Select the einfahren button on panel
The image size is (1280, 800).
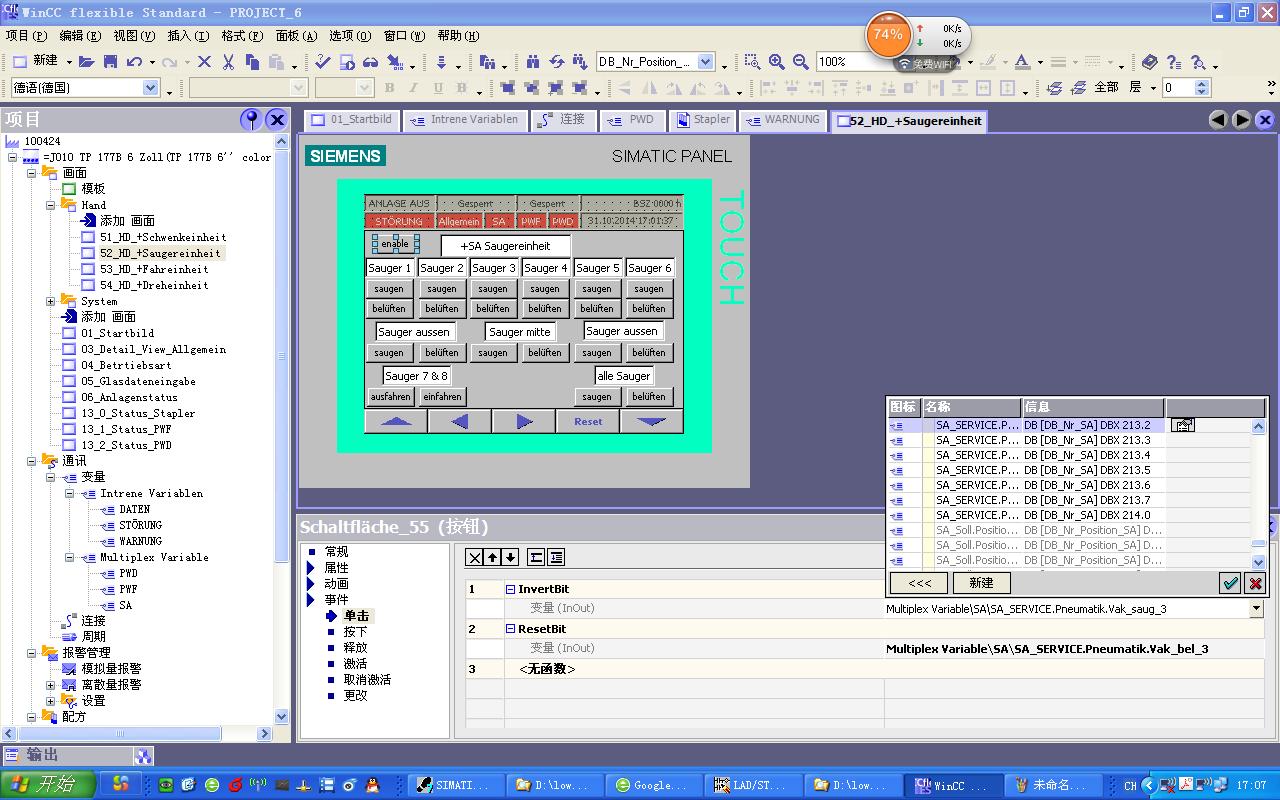tap(442, 397)
